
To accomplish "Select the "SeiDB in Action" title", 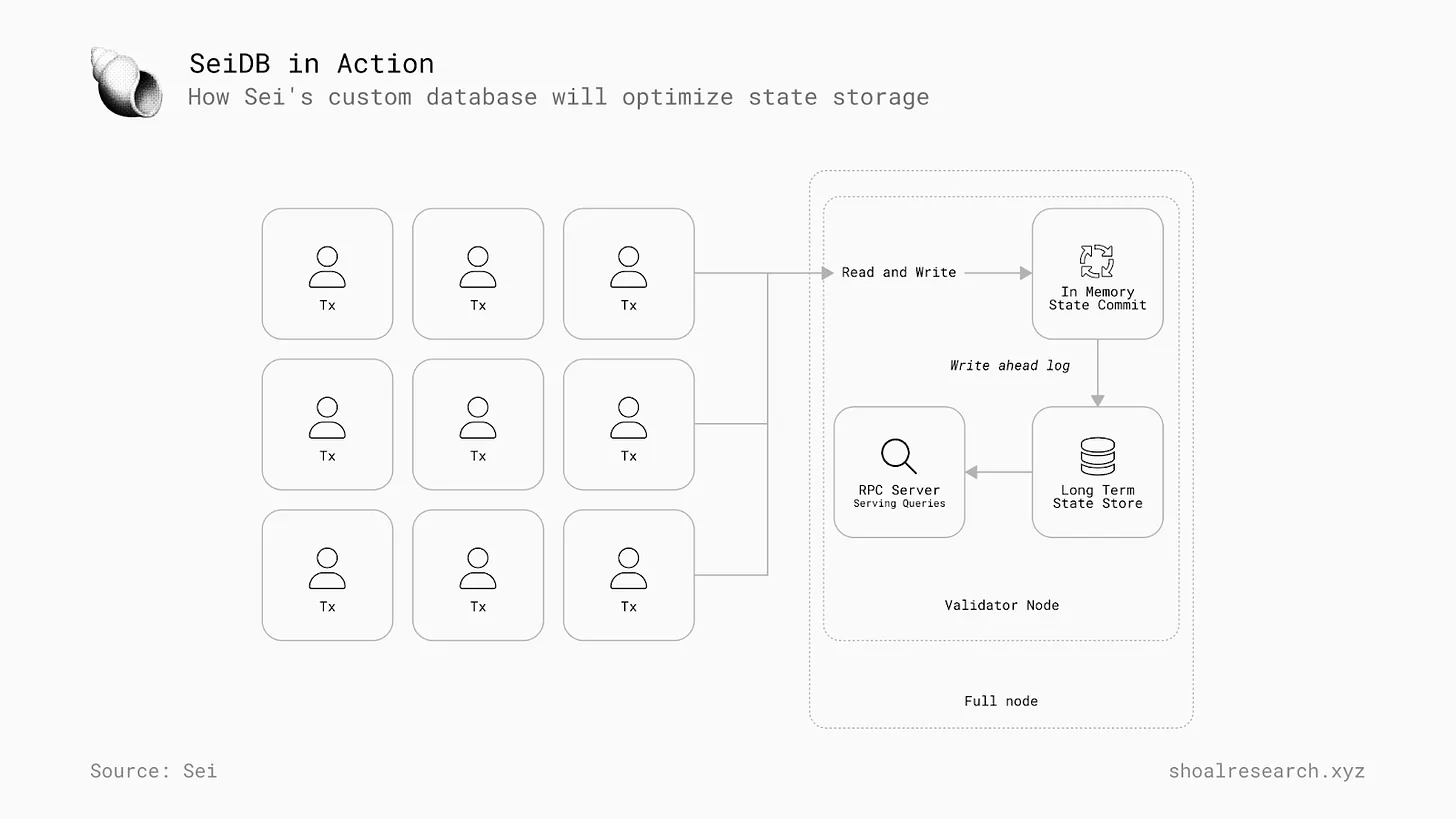I will click(311, 63).
